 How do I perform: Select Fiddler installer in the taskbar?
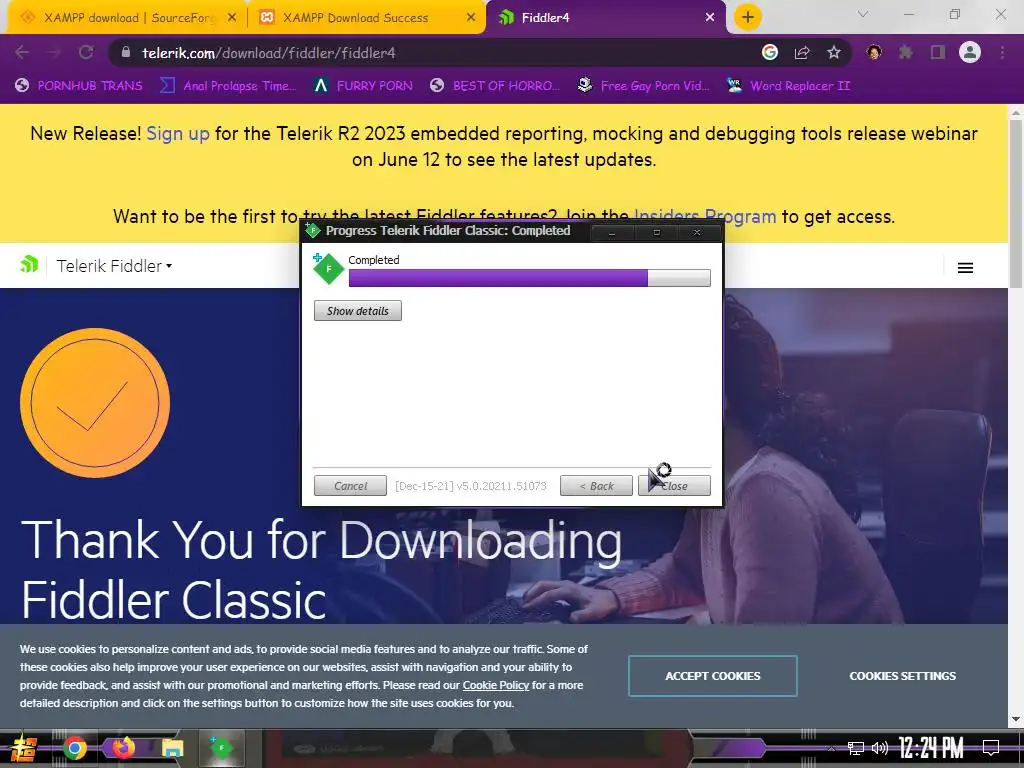tap(221, 748)
